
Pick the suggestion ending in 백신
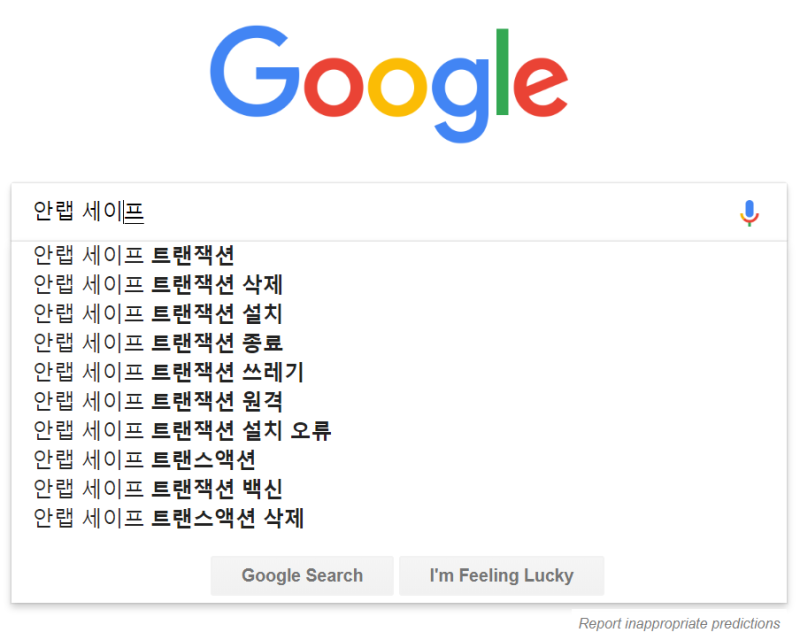coord(399,488)
